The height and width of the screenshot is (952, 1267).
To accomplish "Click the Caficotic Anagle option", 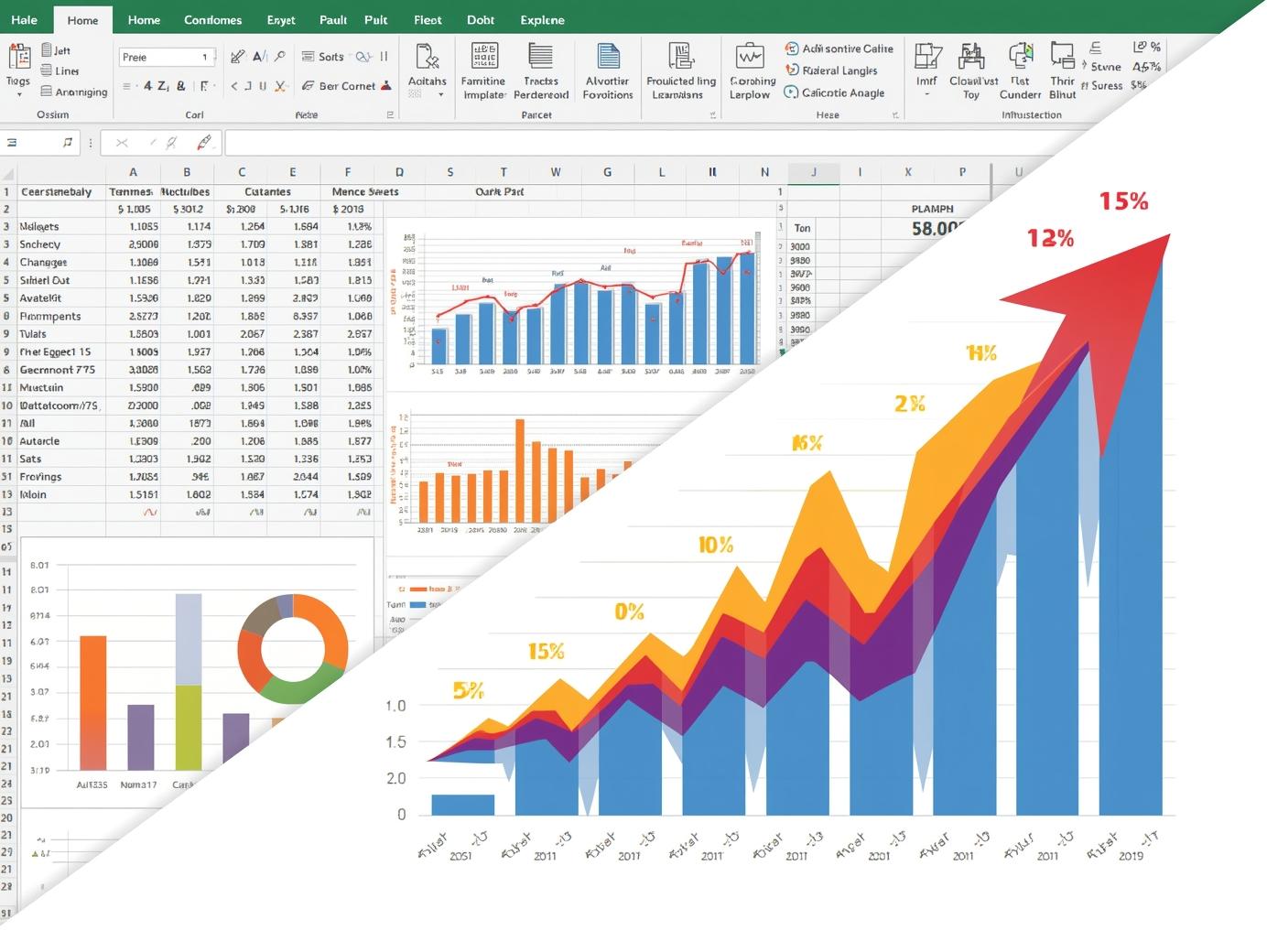I will tap(834, 92).
